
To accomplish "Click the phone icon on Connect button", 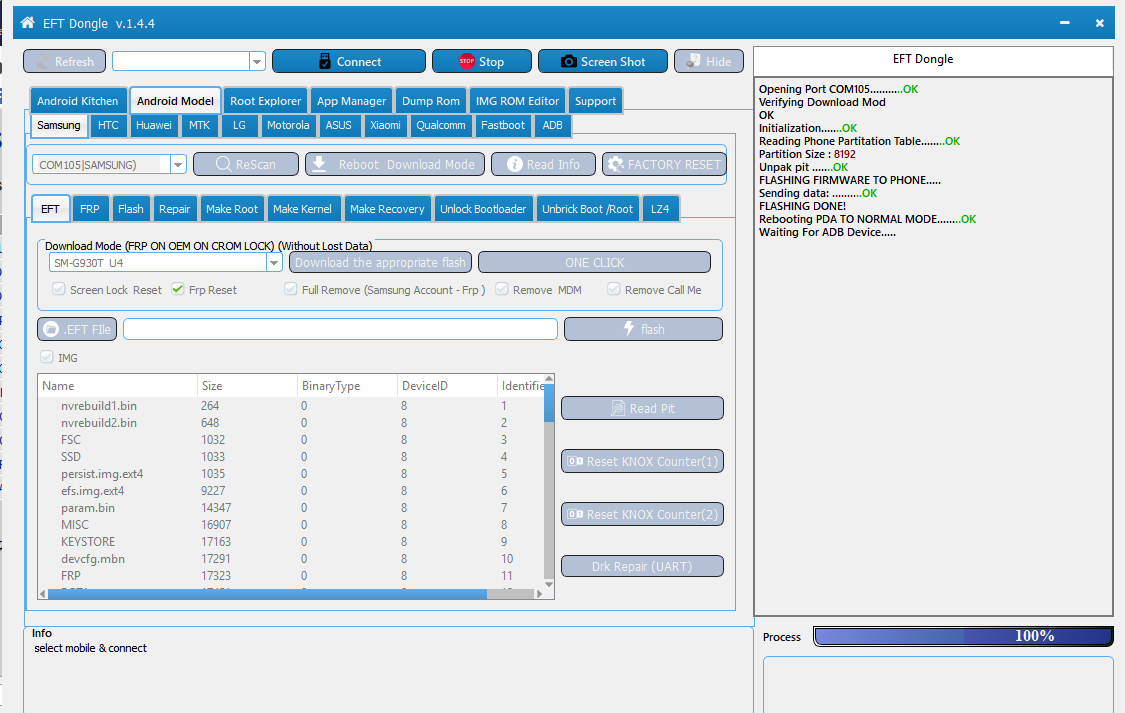I will [x=325, y=62].
